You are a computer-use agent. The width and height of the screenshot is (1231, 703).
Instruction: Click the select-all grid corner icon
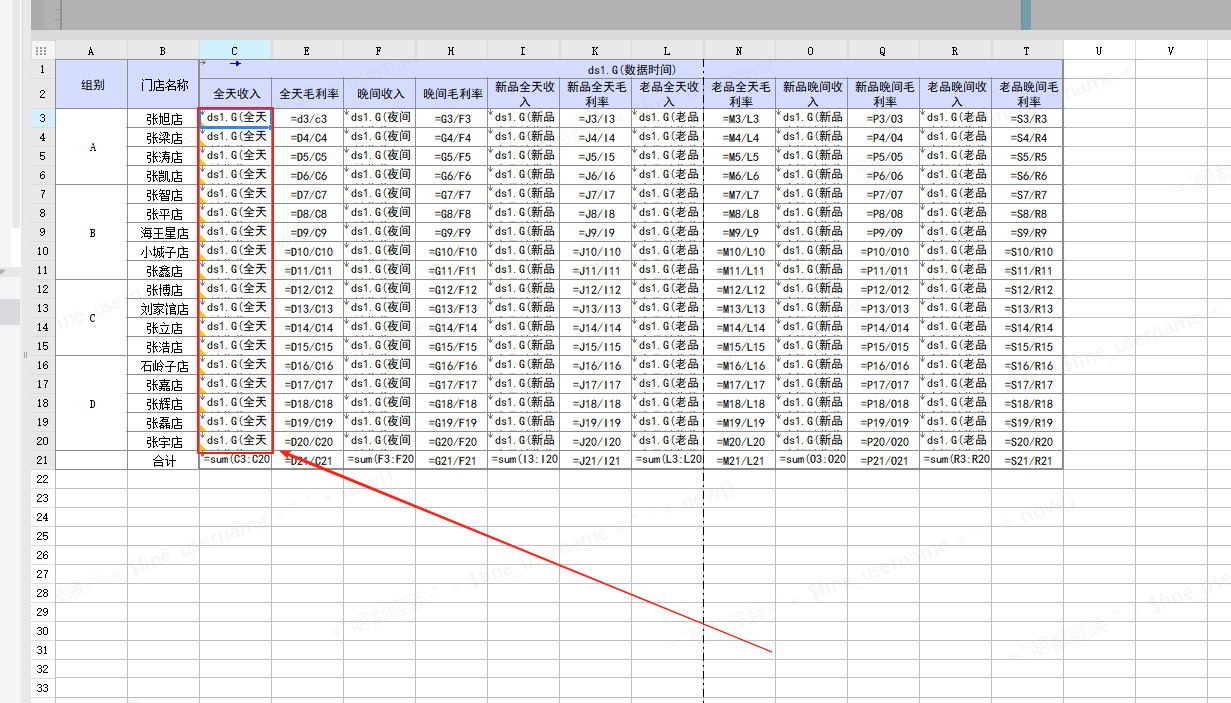pos(42,50)
